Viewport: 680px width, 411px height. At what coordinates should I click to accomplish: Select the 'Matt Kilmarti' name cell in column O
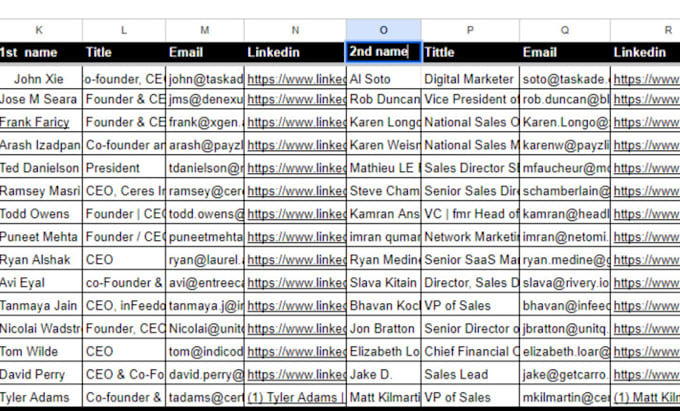coord(383,397)
